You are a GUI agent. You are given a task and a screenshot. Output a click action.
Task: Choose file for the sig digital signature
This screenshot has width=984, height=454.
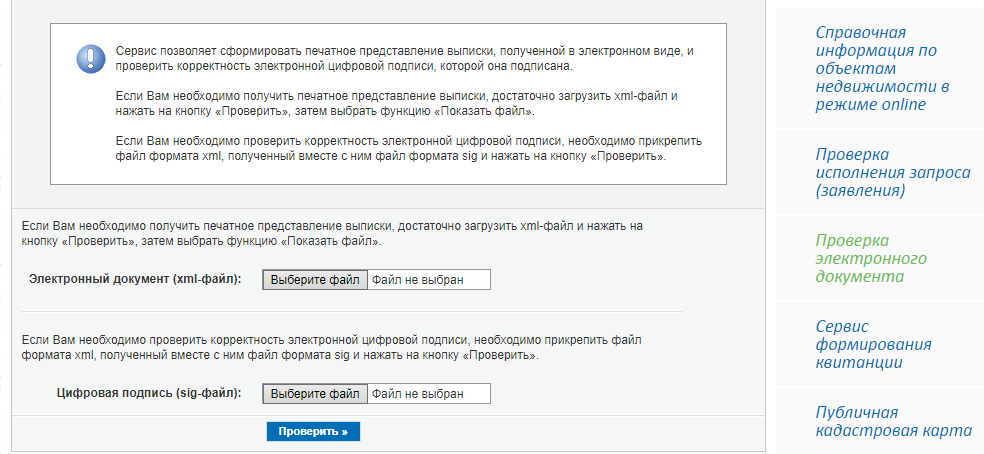click(315, 394)
